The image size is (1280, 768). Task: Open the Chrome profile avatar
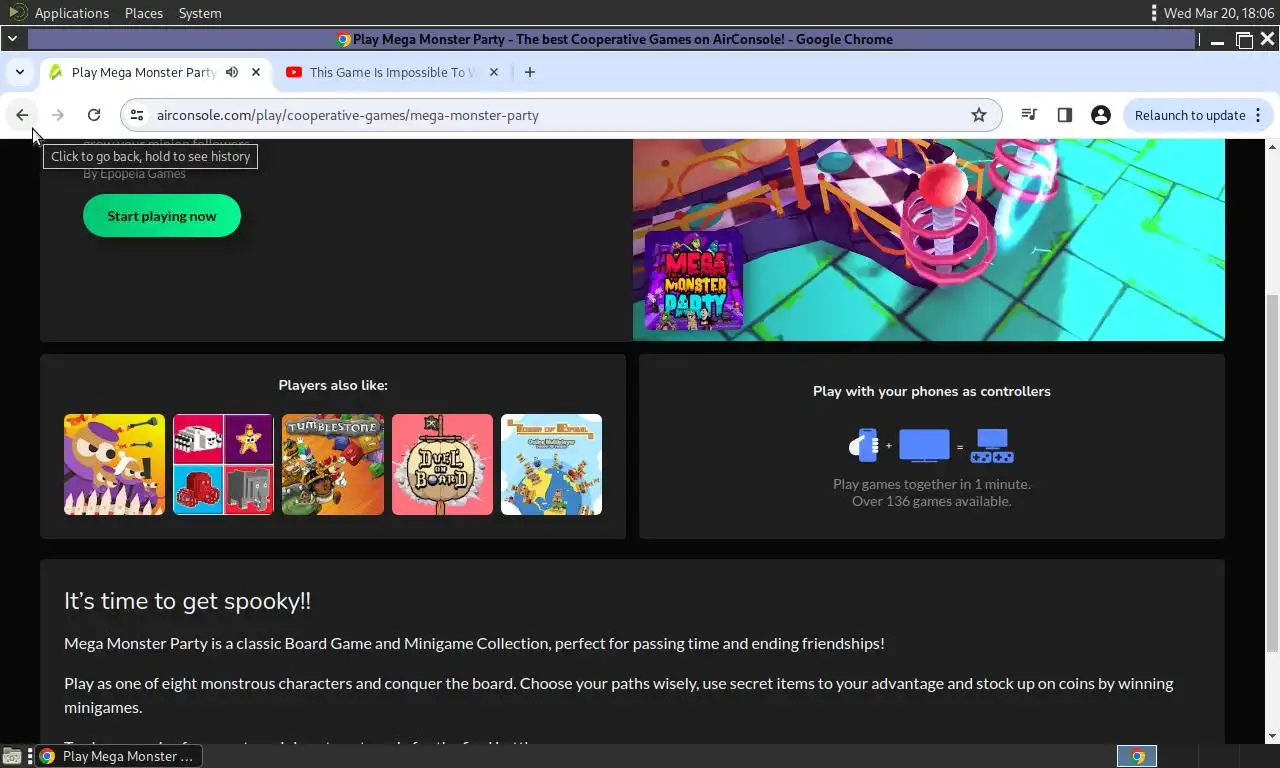click(1101, 115)
